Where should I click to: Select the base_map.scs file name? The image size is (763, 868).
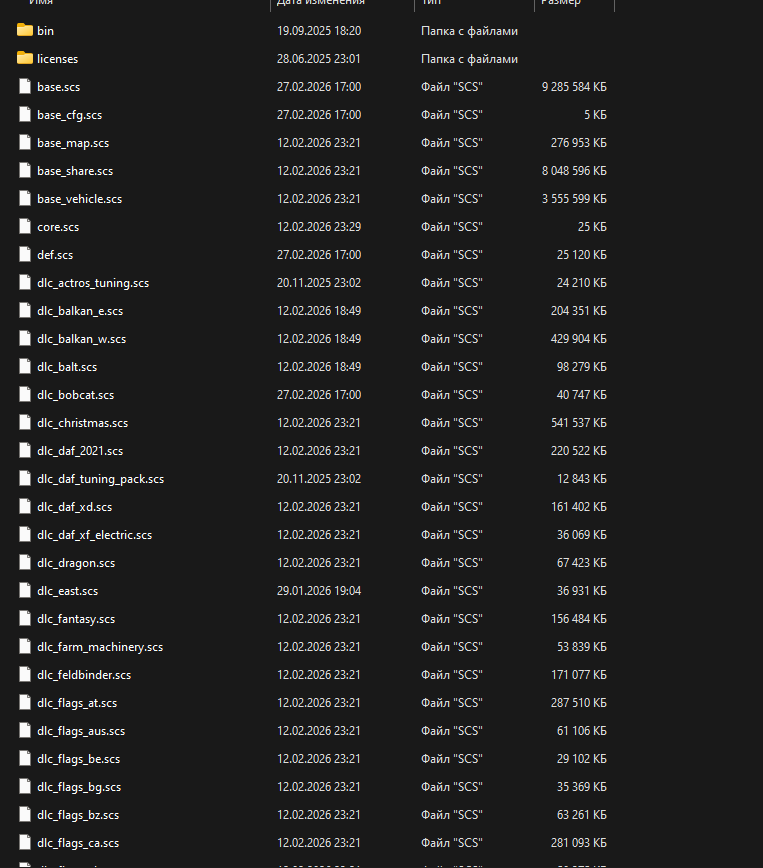(x=73, y=143)
